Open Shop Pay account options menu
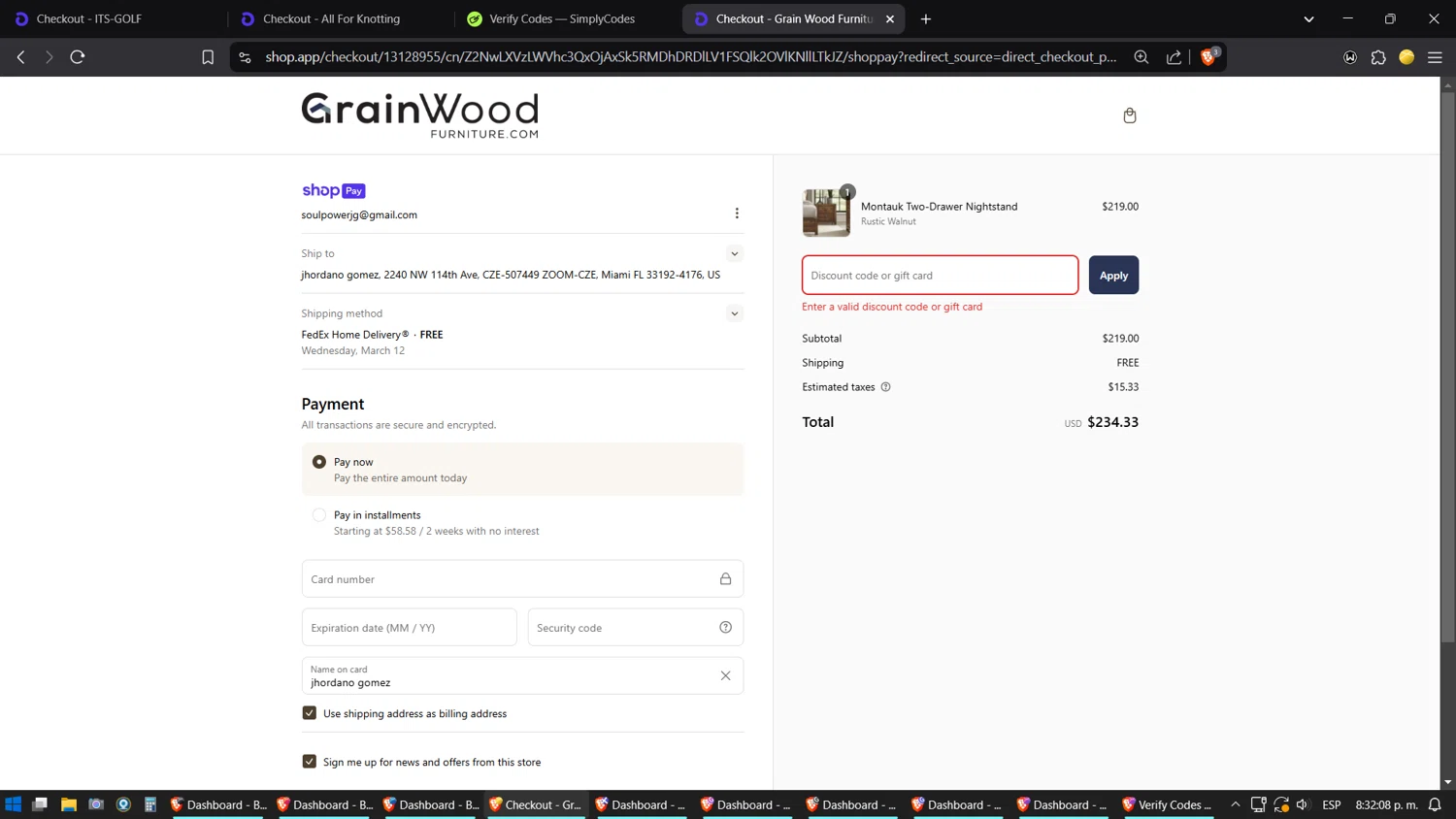The height and width of the screenshot is (819, 1456). tap(737, 213)
